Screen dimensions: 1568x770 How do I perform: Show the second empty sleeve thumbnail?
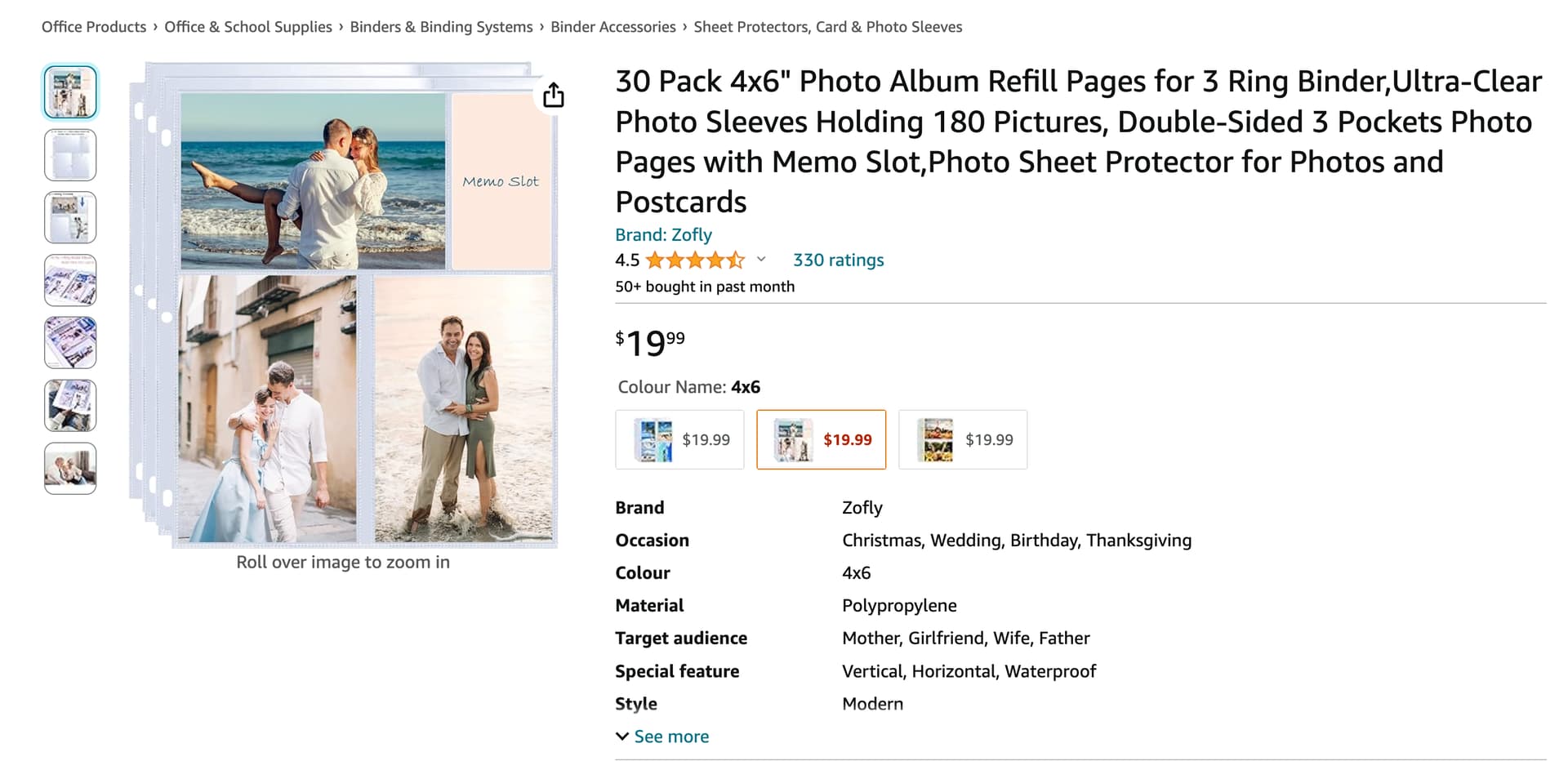(x=70, y=155)
